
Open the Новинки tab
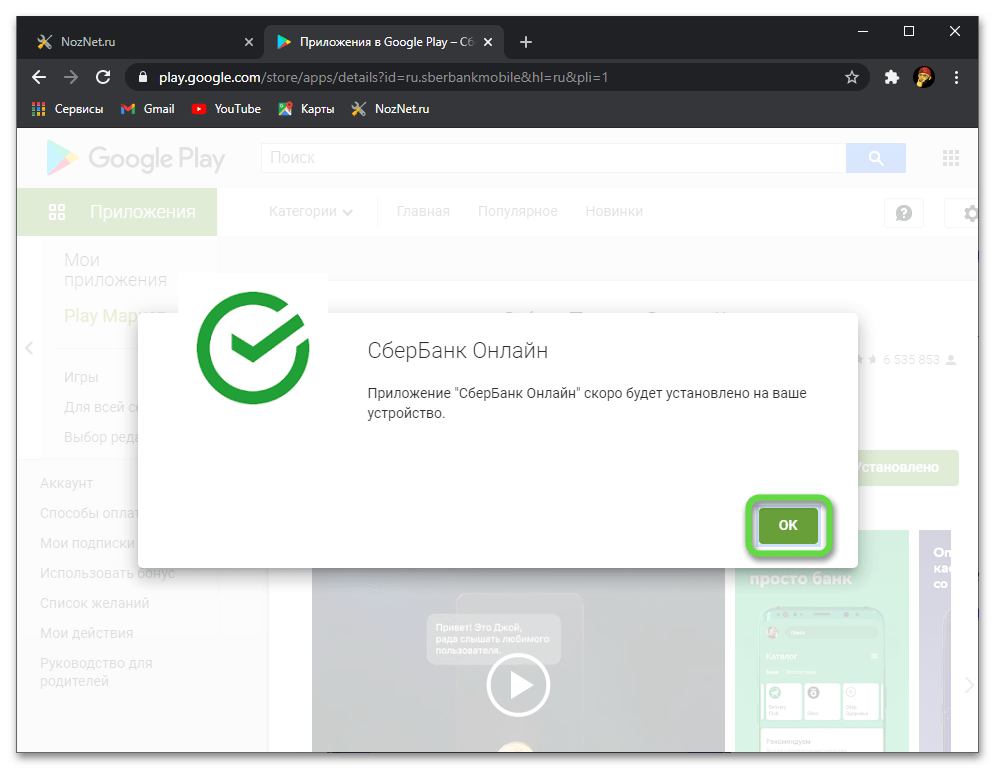pyautogui.click(x=614, y=211)
